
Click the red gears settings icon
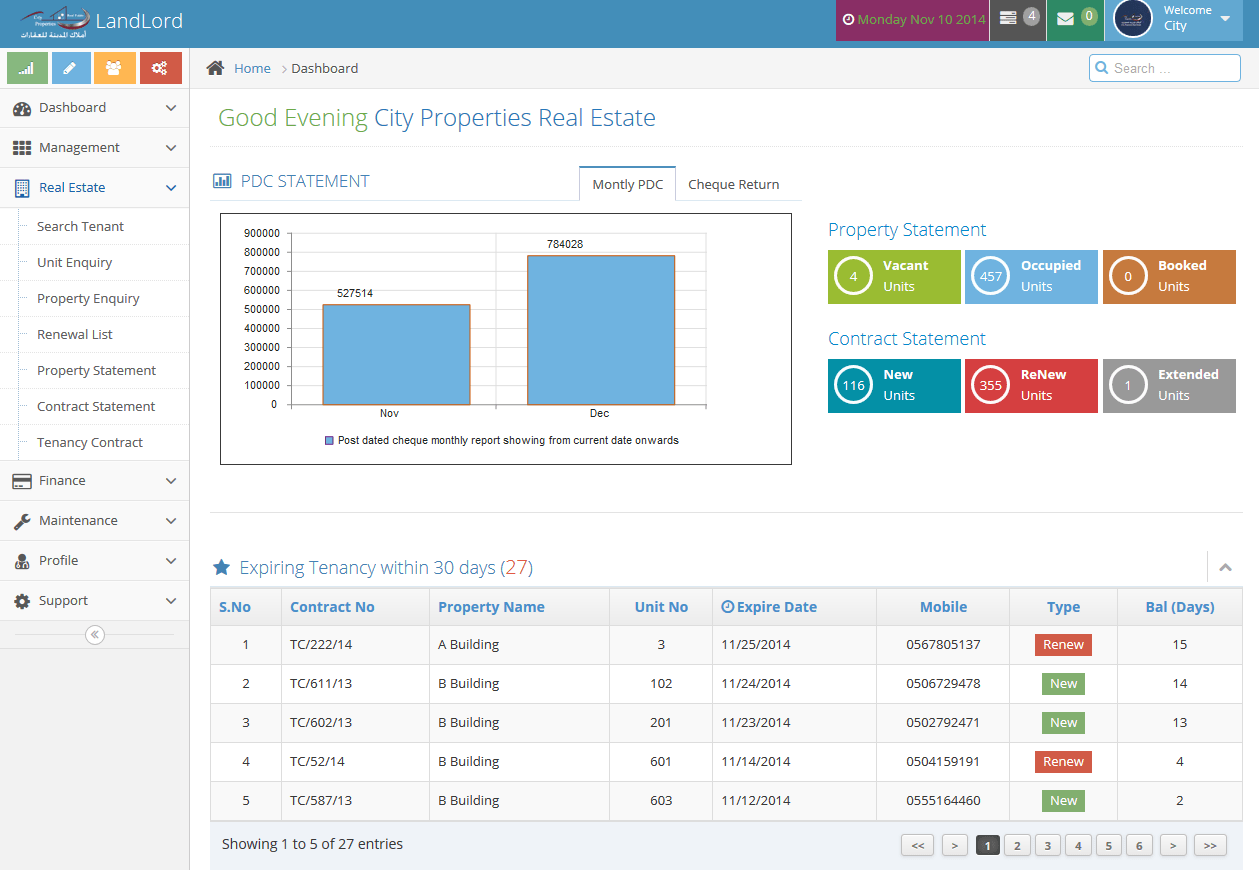[x=160, y=67]
